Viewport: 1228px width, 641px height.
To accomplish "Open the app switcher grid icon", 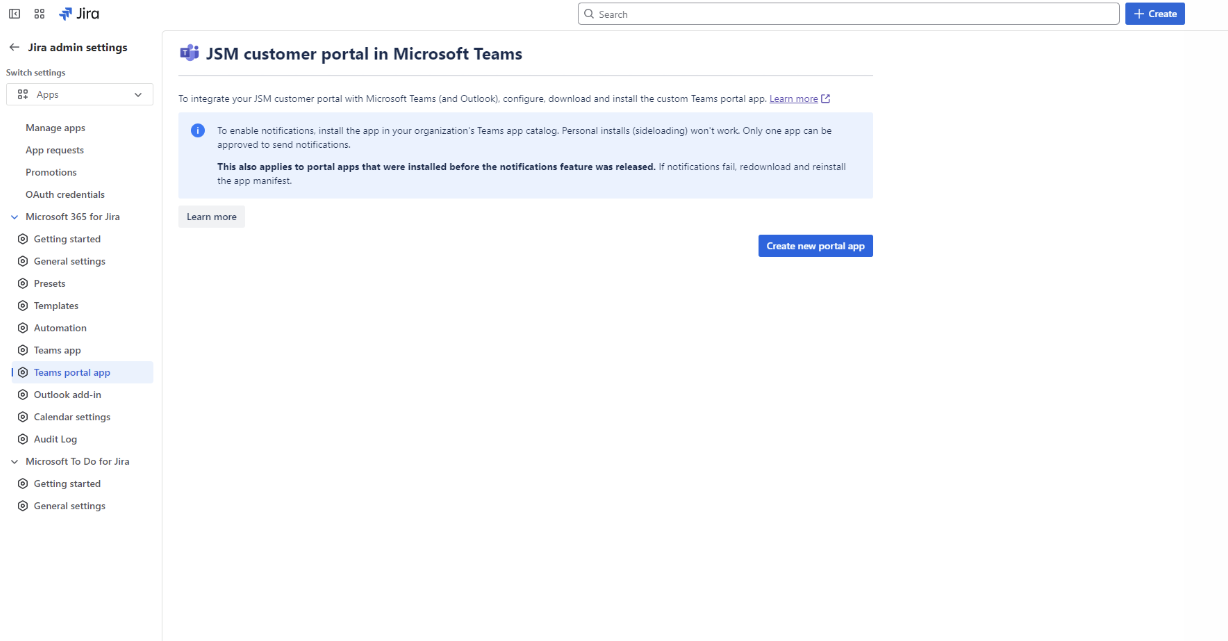I will tap(40, 14).
